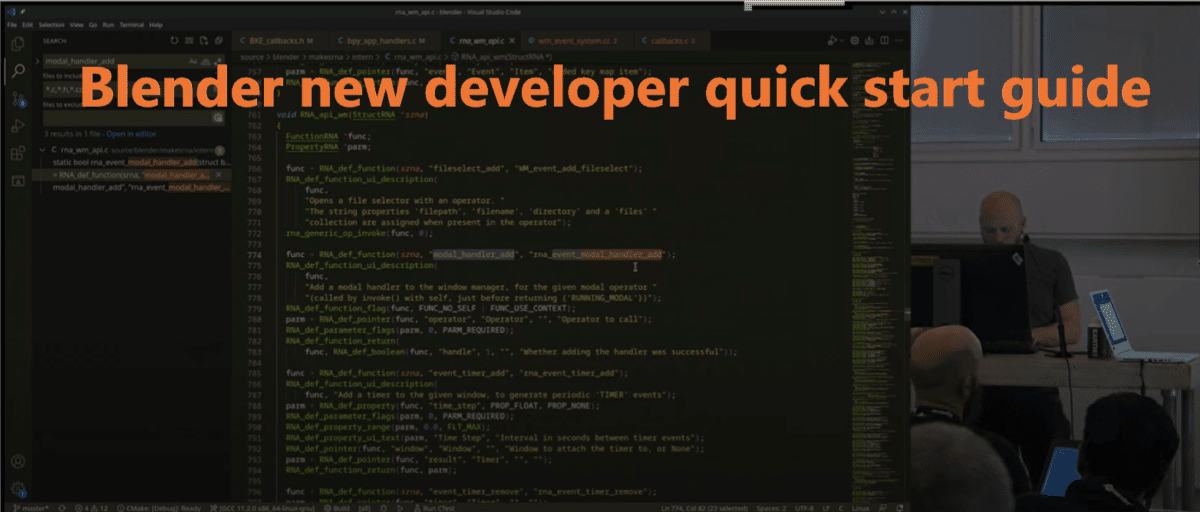Click the Accounts icon in activity bar
Image resolution: width=1200 pixels, height=512 pixels.
tap(18, 462)
